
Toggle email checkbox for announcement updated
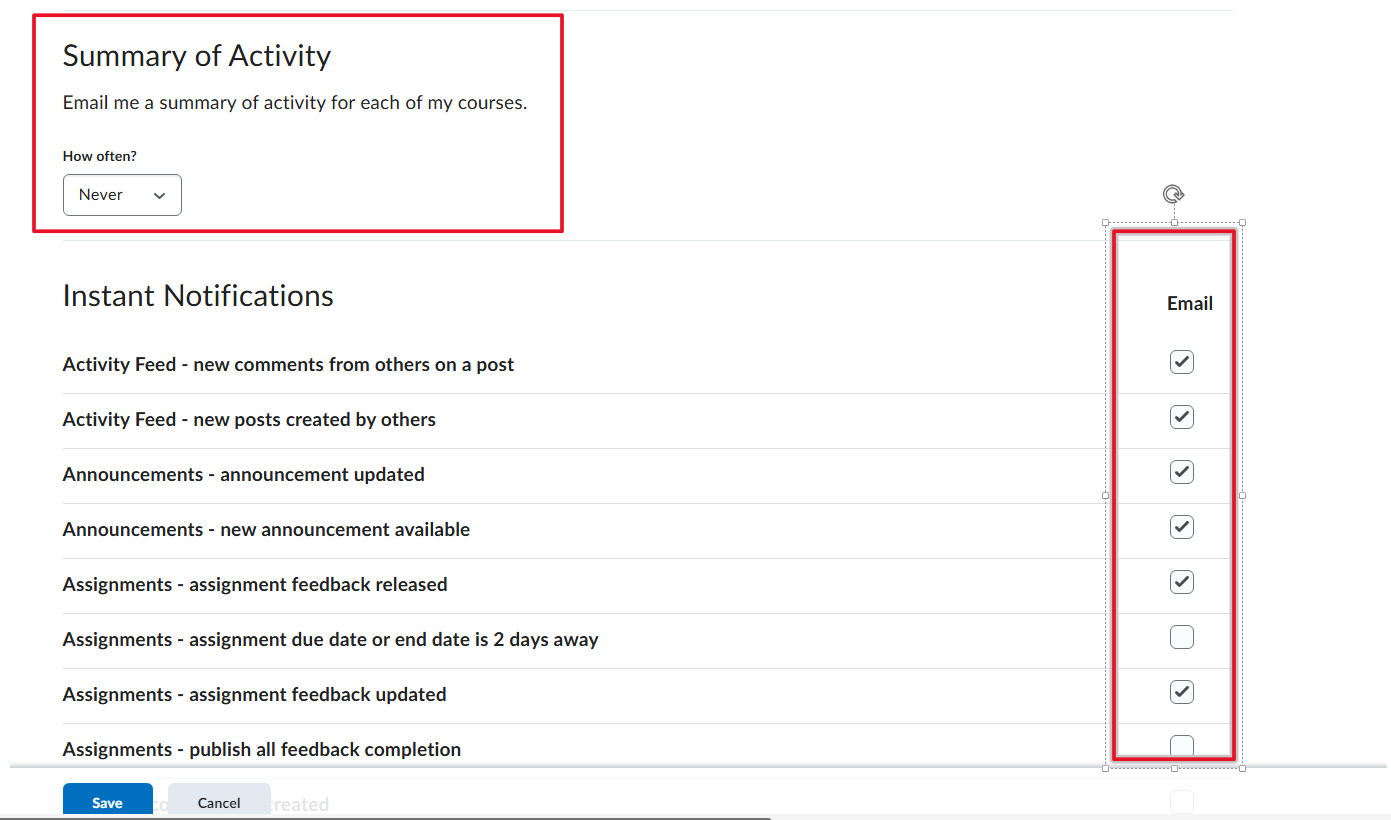pos(1182,472)
